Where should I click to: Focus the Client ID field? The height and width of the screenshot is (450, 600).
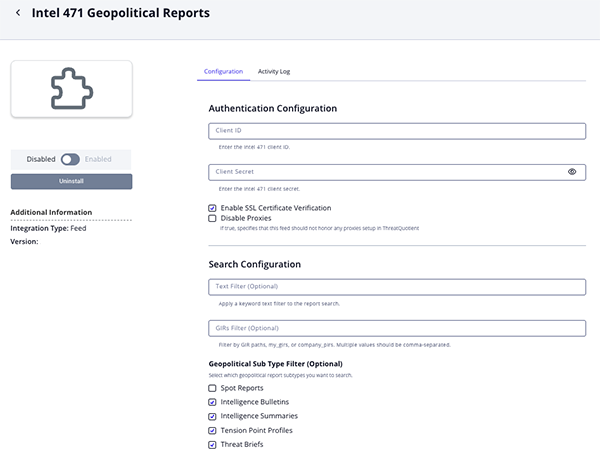(x=397, y=131)
